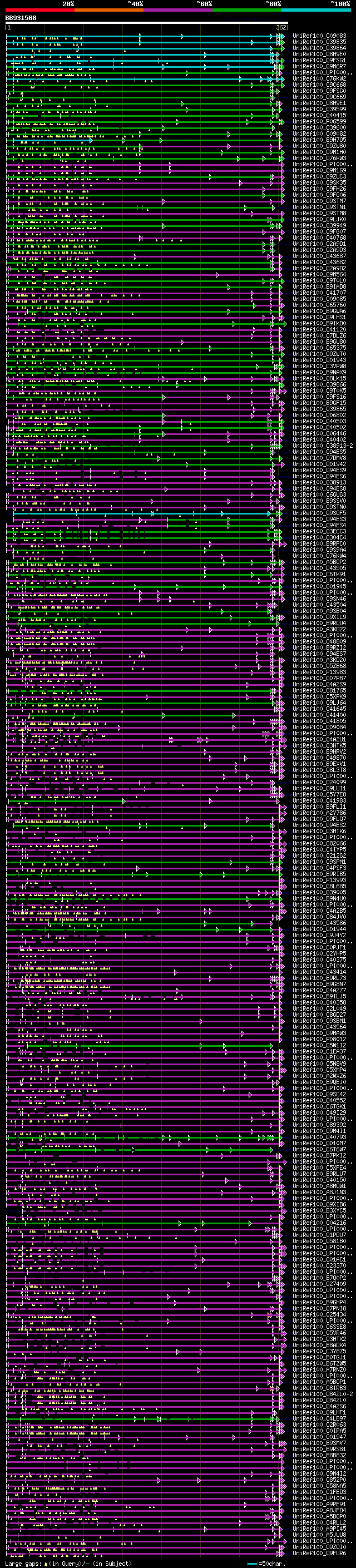Viewport: 356px width, 1568px height.
Task: Select UniRef100_Q01943 label
Action: [x=319, y=360]
